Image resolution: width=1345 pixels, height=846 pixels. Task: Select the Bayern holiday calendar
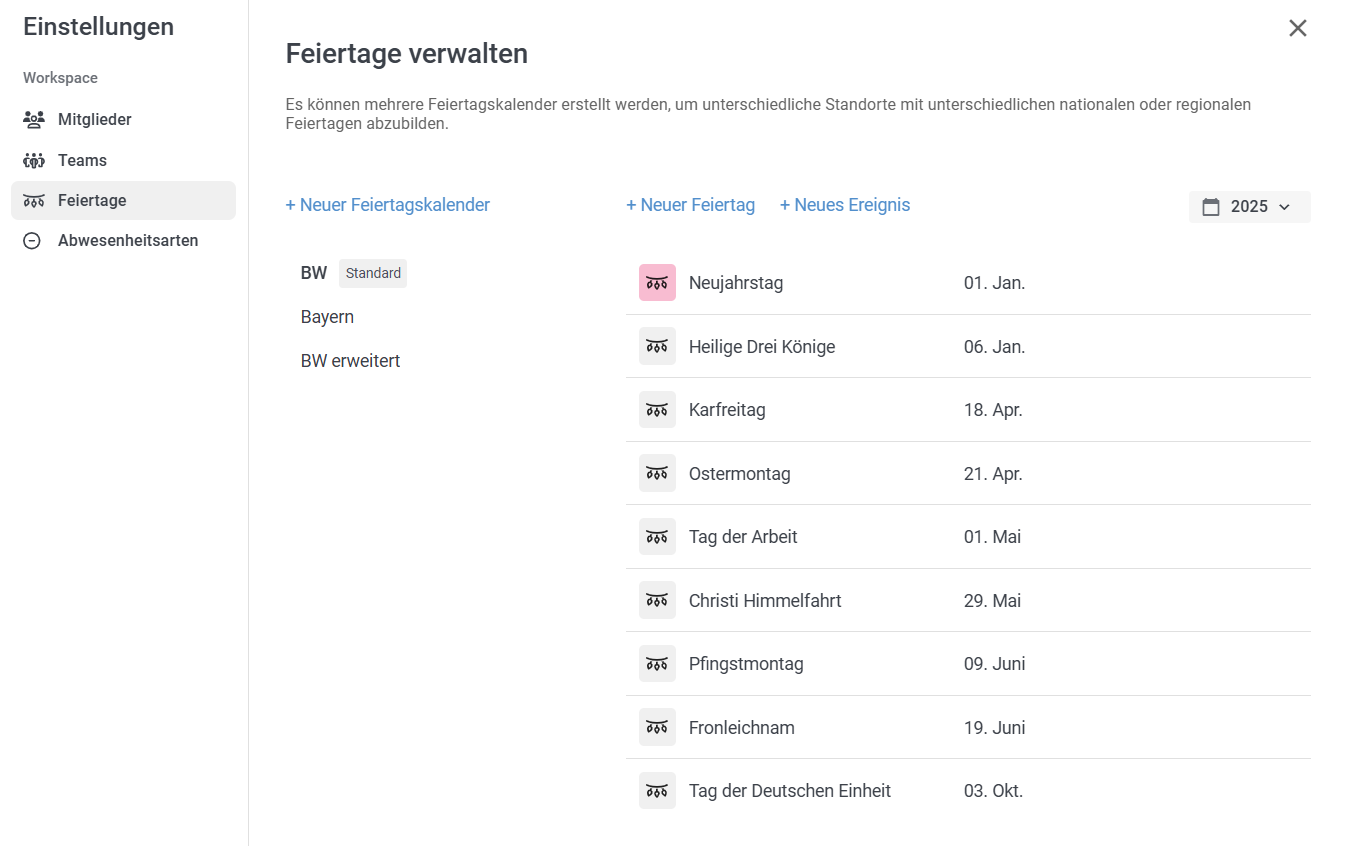coord(328,317)
